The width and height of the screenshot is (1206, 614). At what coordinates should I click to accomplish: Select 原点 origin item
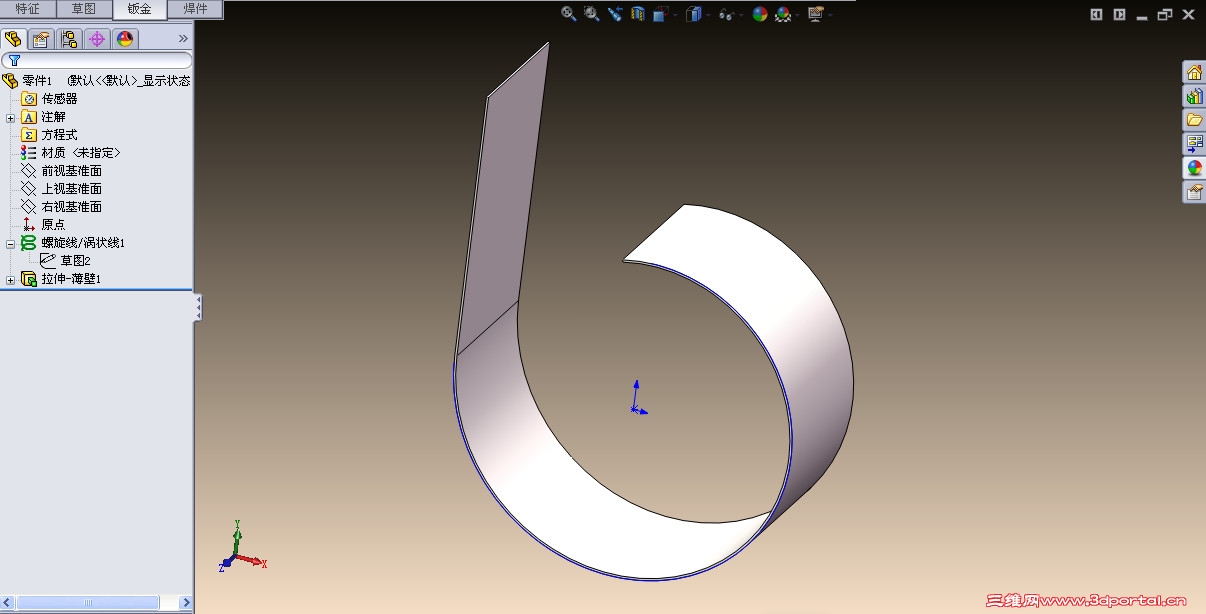click(53, 225)
